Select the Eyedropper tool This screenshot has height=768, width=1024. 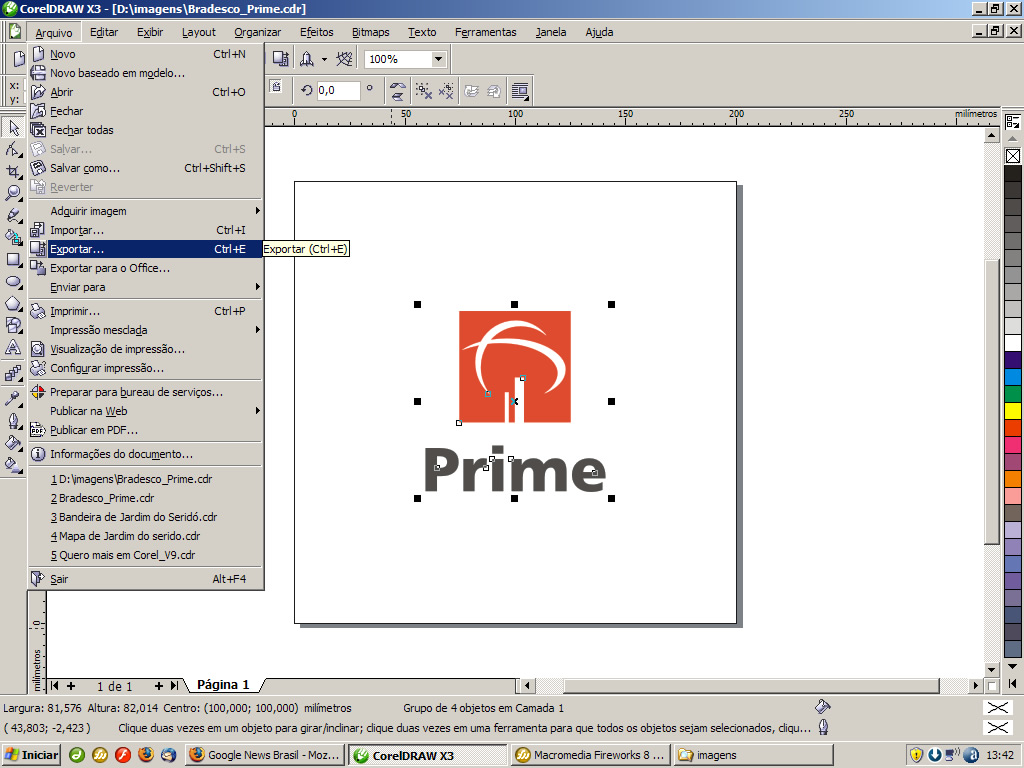click(x=13, y=398)
